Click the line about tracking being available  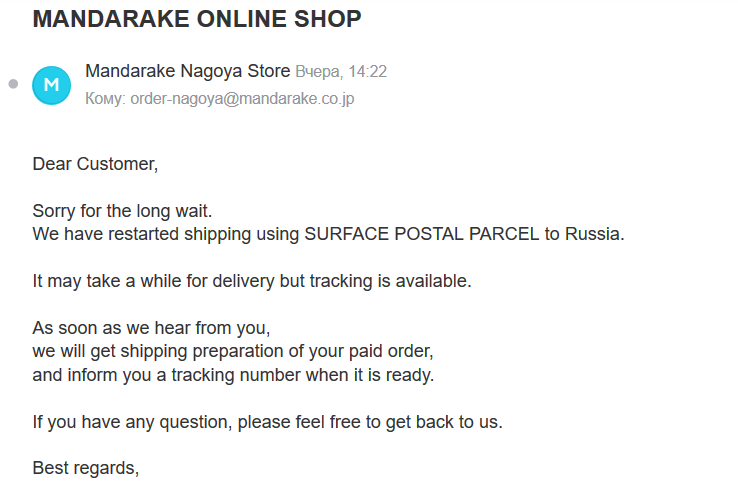coord(251,281)
